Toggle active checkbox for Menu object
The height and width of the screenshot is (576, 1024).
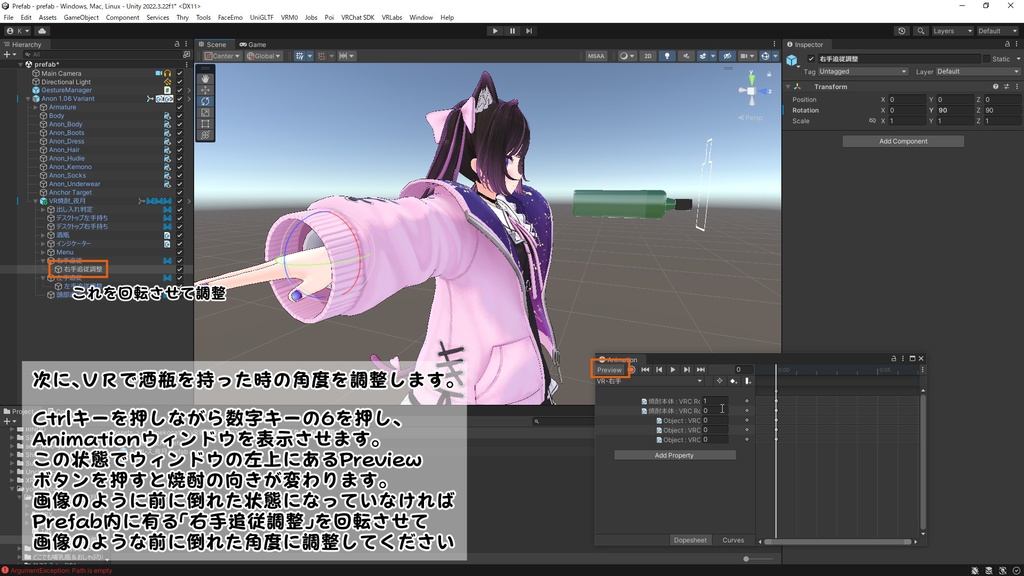(180, 252)
